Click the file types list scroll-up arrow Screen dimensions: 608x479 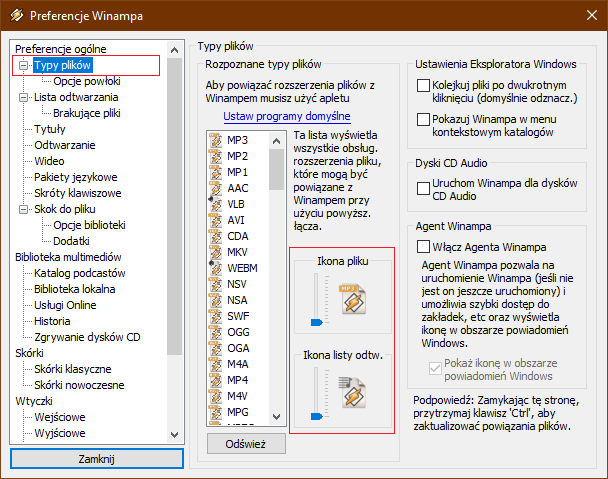coord(276,141)
